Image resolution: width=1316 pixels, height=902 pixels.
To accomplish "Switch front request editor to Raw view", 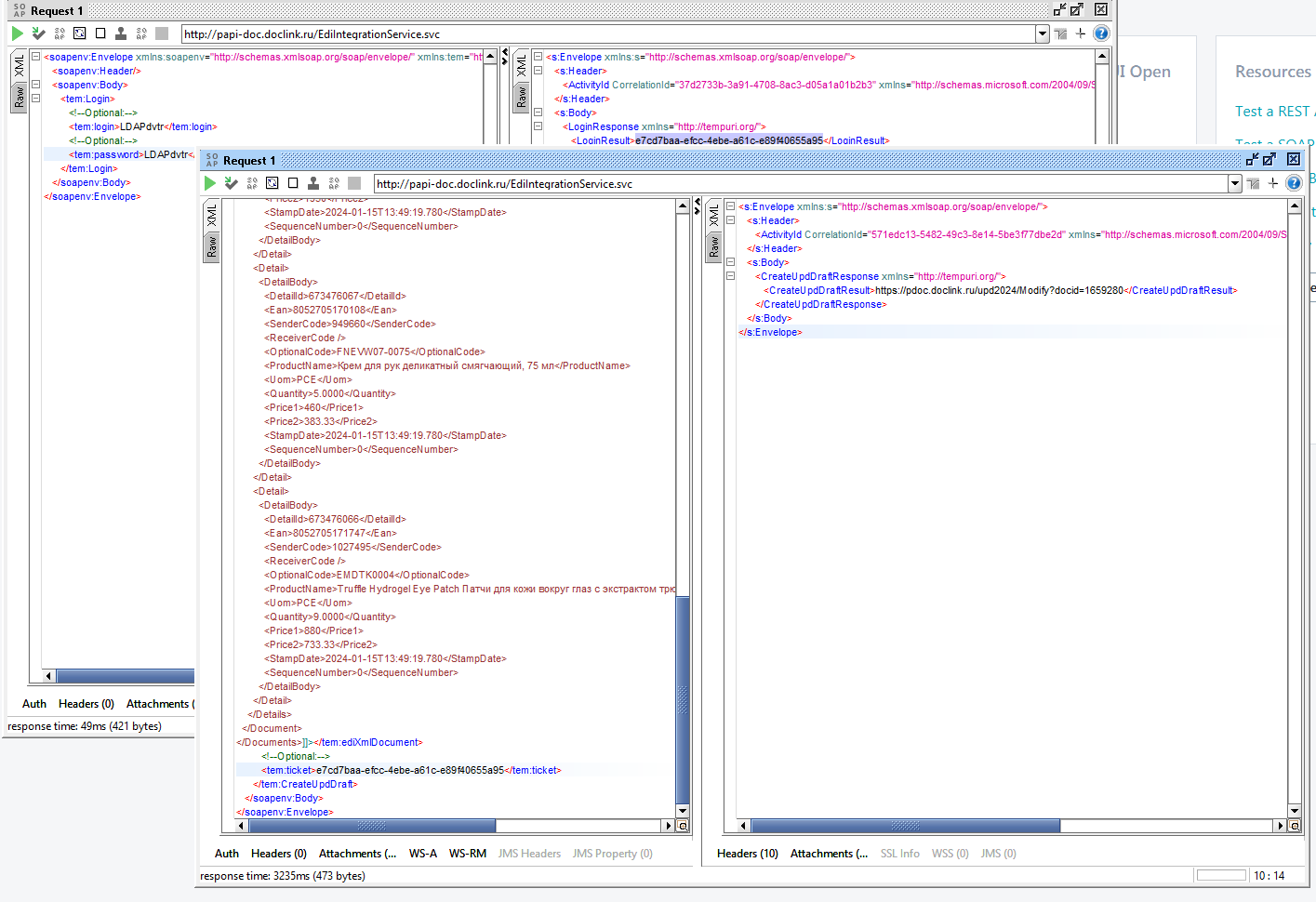I will (x=212, y=247).
